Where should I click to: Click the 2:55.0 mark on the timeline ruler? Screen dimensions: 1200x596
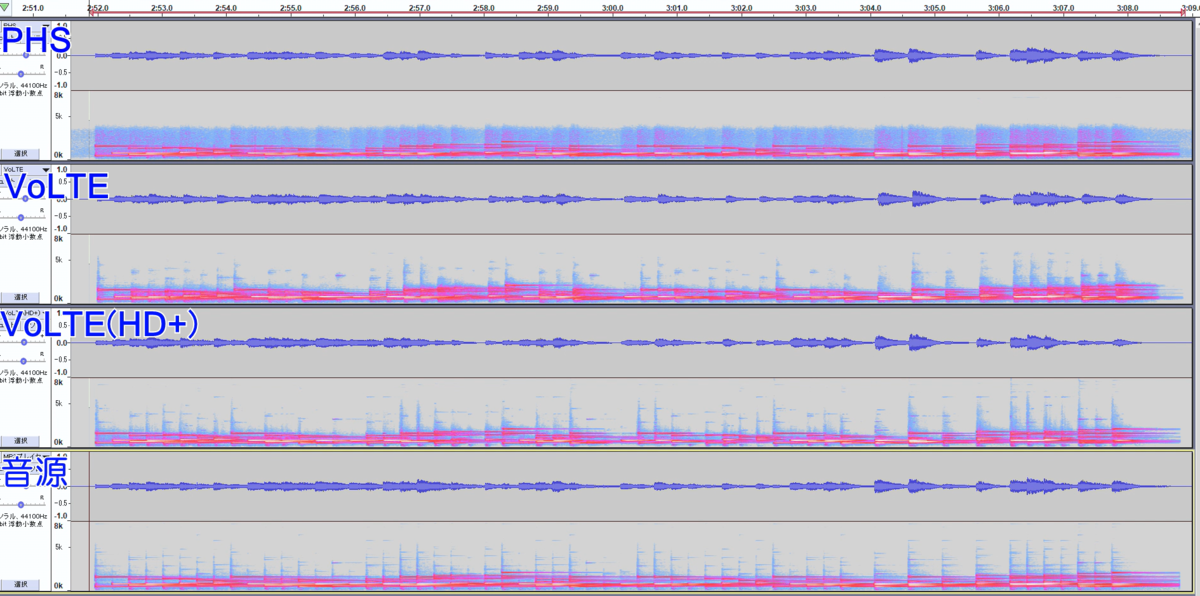[291, 8]
